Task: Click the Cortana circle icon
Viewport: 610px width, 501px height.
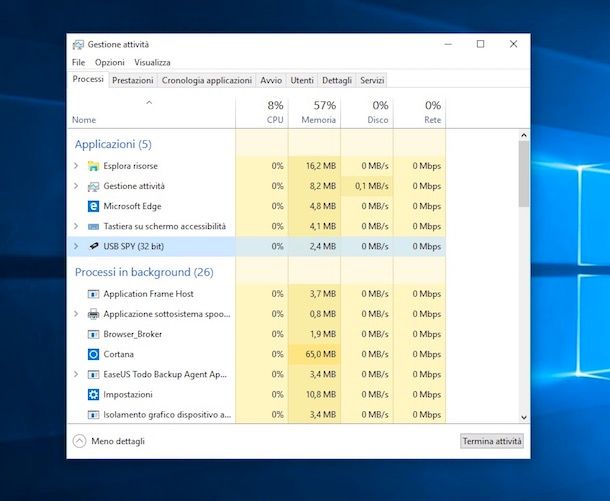Action: (93, 354)
